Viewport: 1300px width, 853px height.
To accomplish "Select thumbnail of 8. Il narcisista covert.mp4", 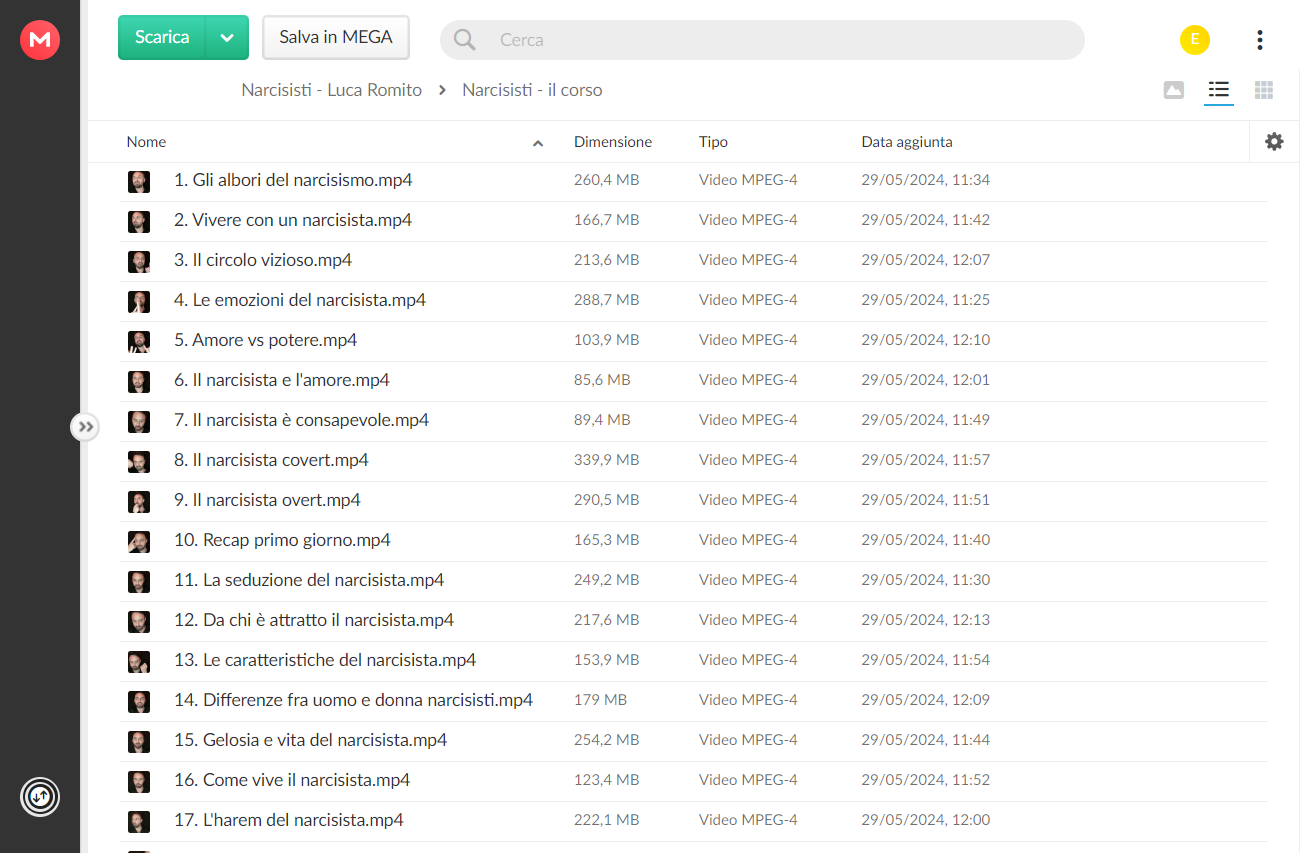I will click(x=139, y=461).
